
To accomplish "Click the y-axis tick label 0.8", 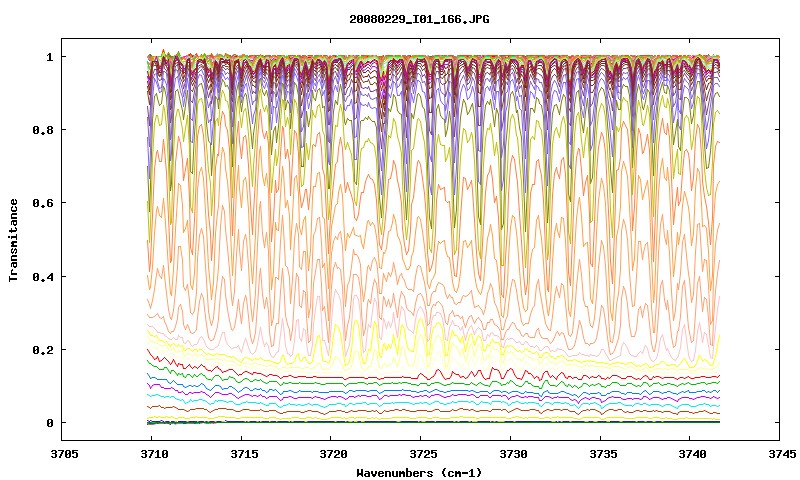I will pyautogui.click(x=42, y=130).
